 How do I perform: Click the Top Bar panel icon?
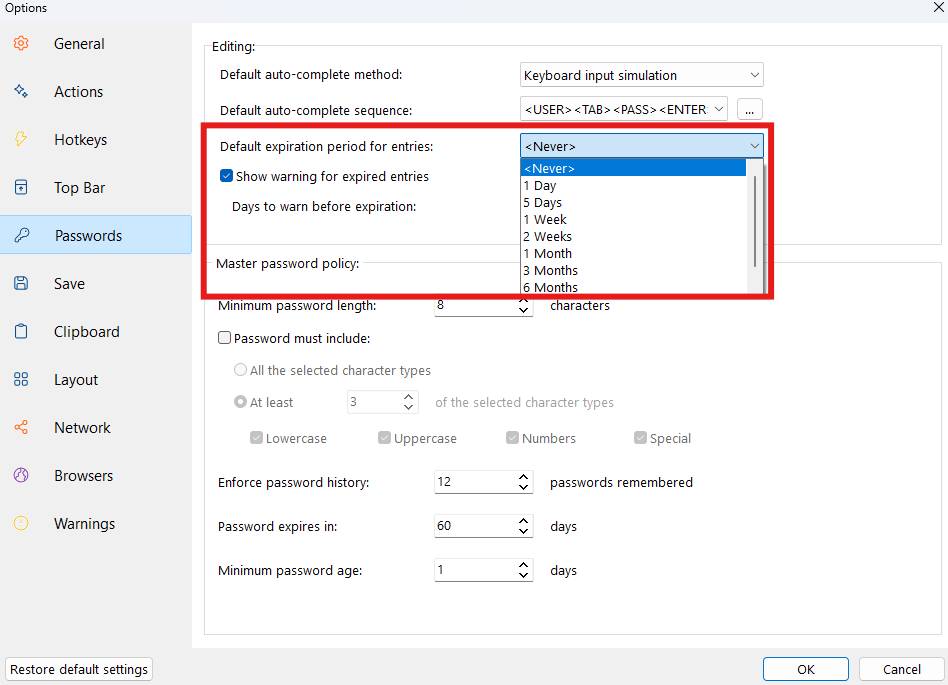[x=21, y=187]
